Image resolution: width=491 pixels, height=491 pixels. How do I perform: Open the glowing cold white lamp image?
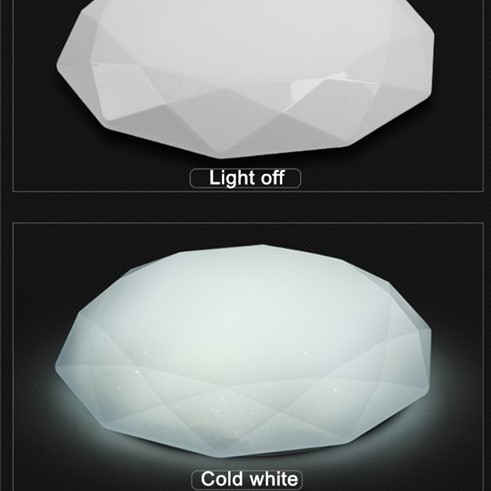coord(243,351)
